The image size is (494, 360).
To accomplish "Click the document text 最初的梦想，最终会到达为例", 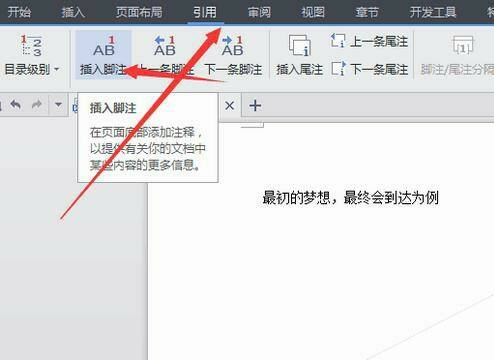I will [350, 198].
